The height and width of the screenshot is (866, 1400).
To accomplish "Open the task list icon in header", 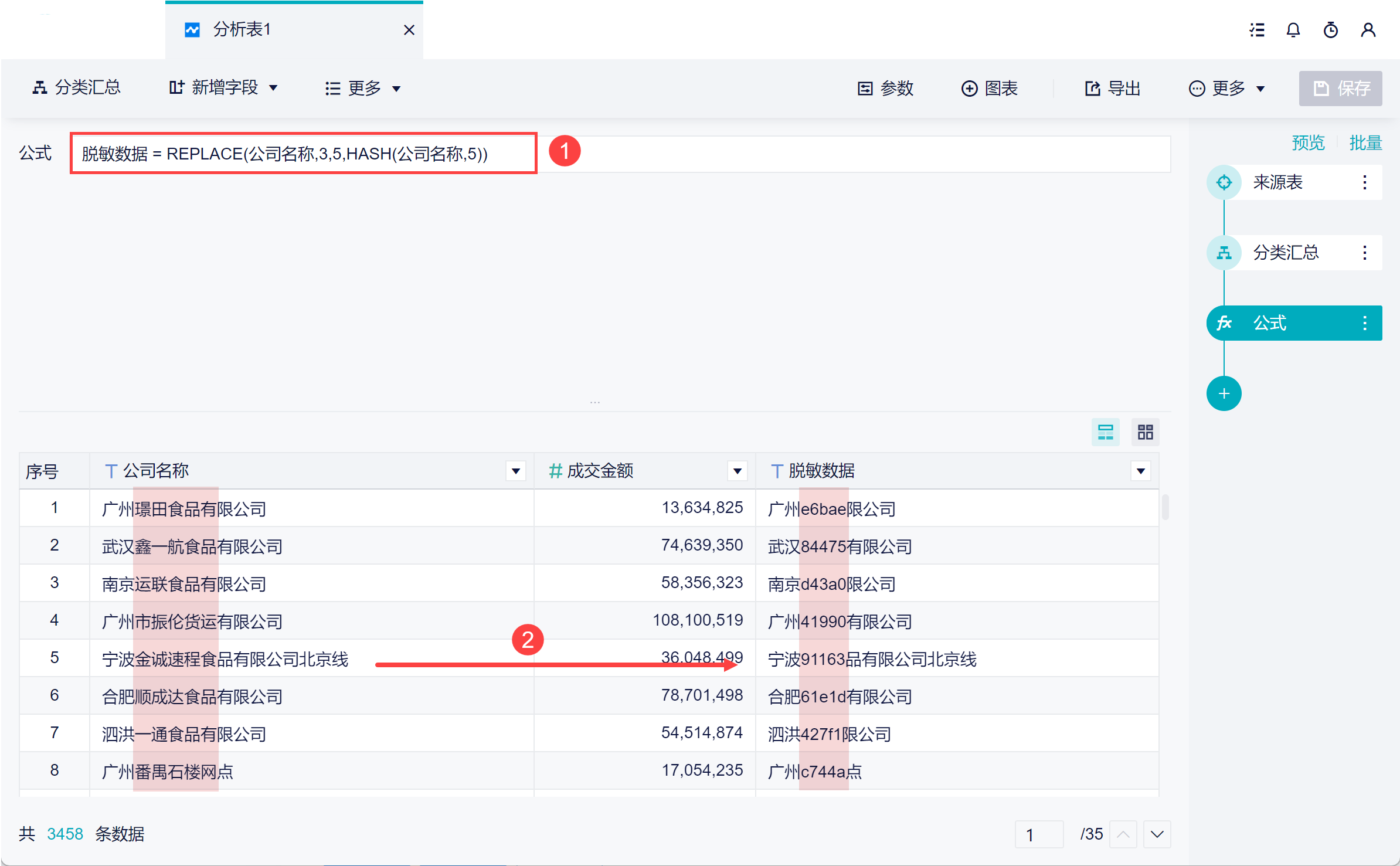I will click(x=1256, y=30).
